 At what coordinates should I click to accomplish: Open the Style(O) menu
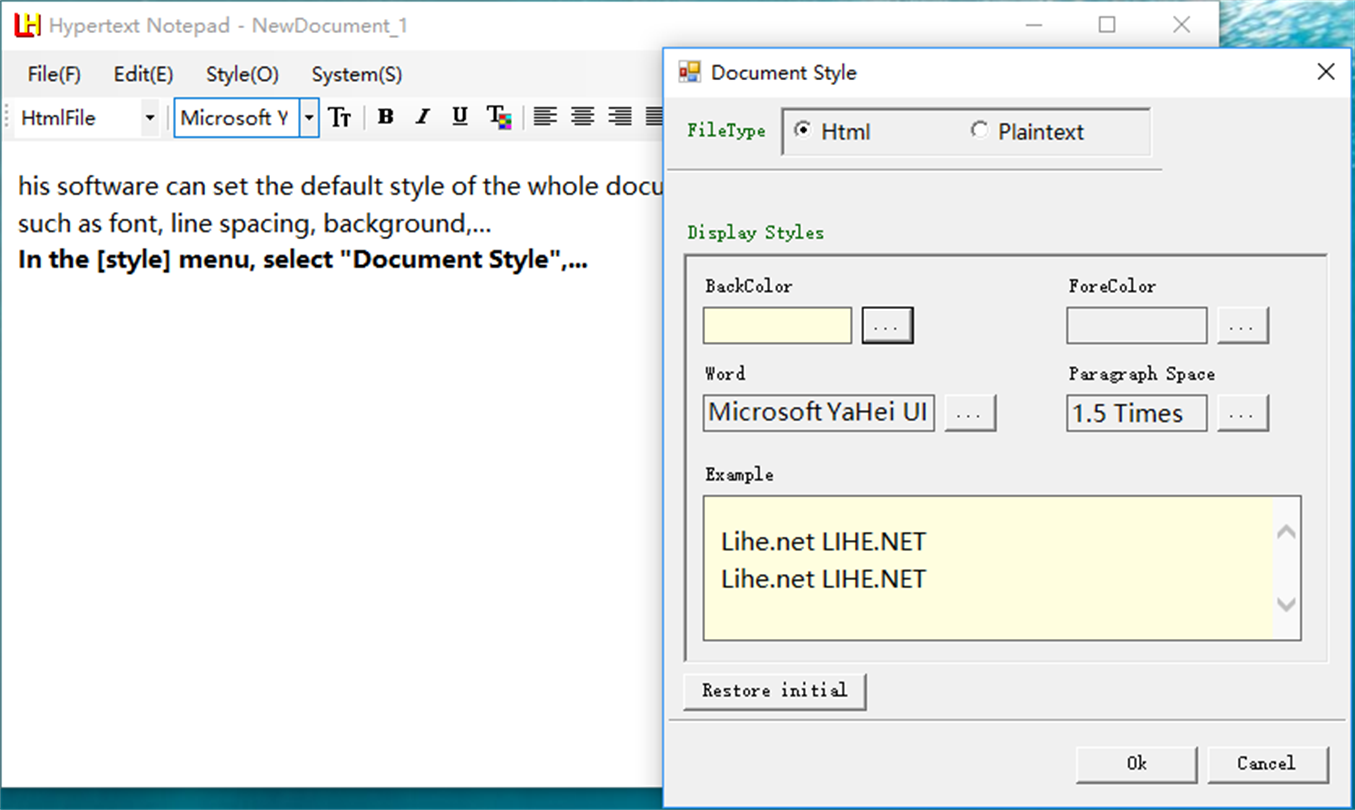(x=242, y=74)
